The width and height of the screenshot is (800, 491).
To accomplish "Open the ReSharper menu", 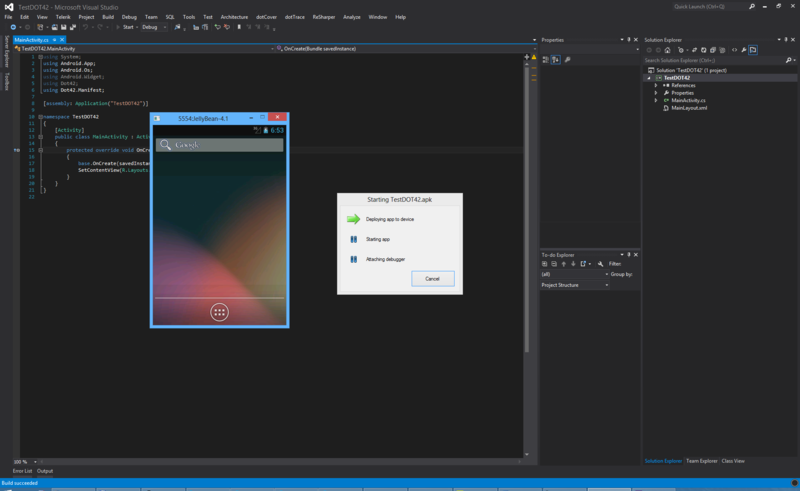I will pyautogui.click(x=323, y=17).
